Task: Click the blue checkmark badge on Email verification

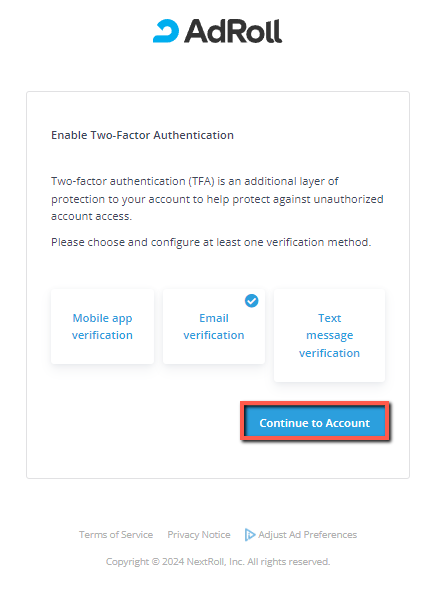Action: [251, 301]
